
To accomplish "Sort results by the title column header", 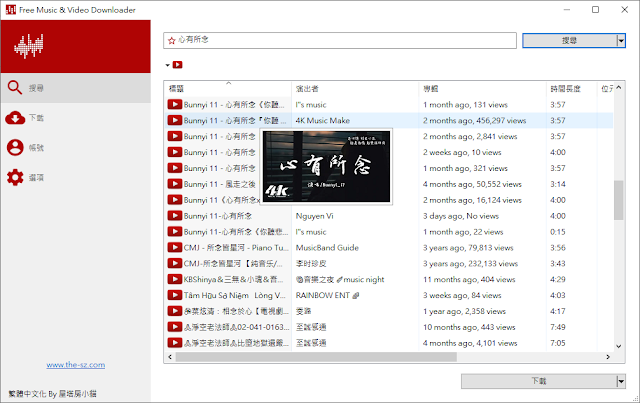I will tap(228, 89).
